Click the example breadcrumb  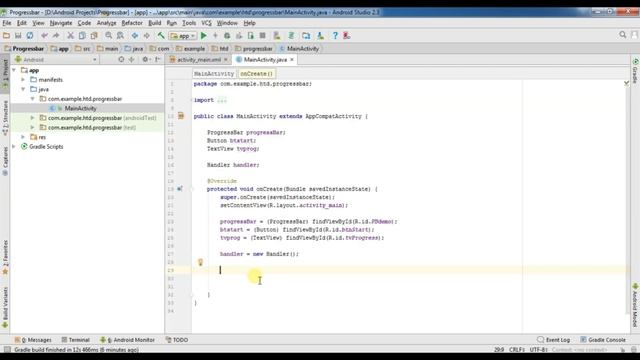[x=190, y=49]
